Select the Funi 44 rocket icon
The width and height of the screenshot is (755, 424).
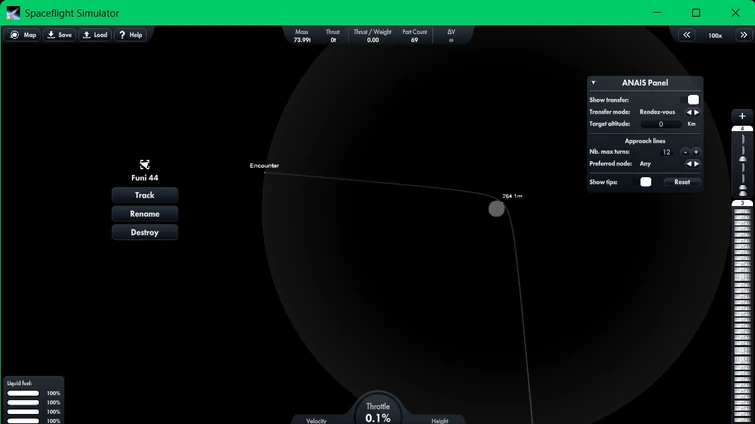(144, 165)
